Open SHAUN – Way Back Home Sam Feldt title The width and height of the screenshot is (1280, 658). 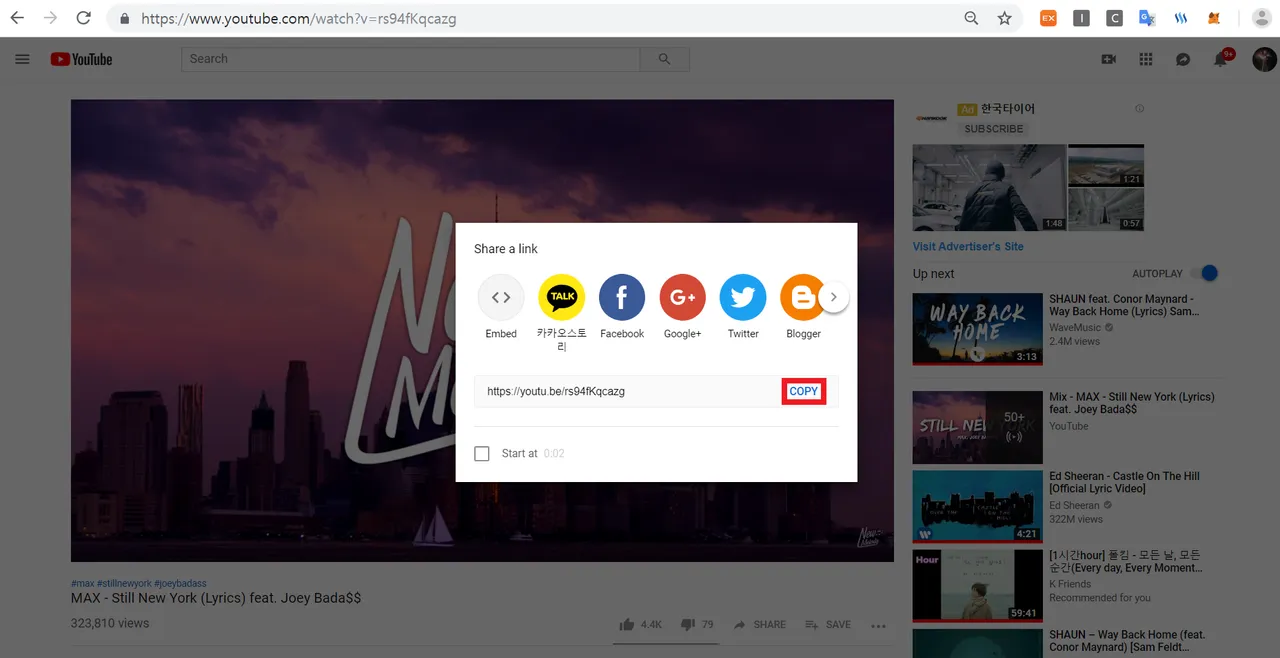(x=1127, y=641)
